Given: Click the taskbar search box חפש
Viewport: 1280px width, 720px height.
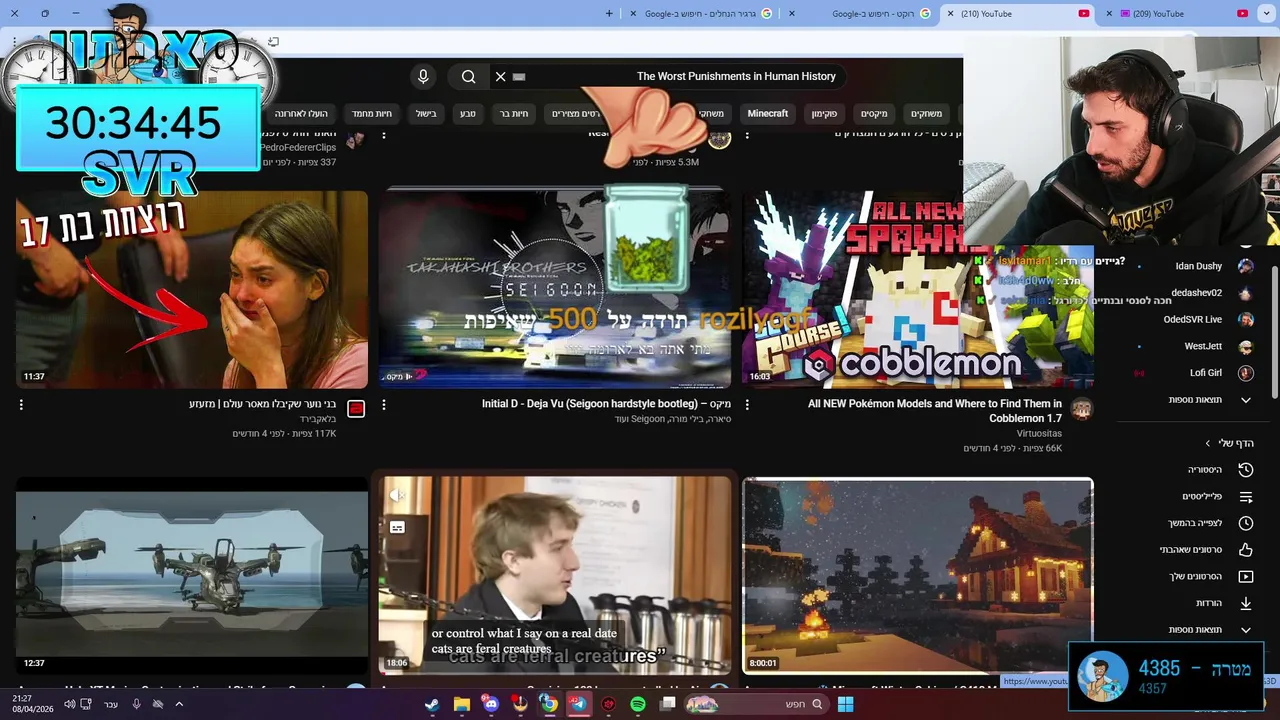Looking at the screenshot, I should click(x=758, y=704).
